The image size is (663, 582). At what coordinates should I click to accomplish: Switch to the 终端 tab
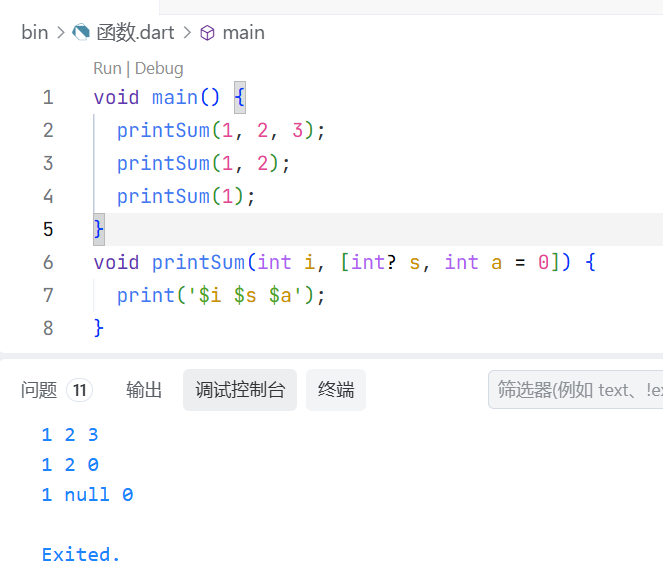[x=336, y=390]
